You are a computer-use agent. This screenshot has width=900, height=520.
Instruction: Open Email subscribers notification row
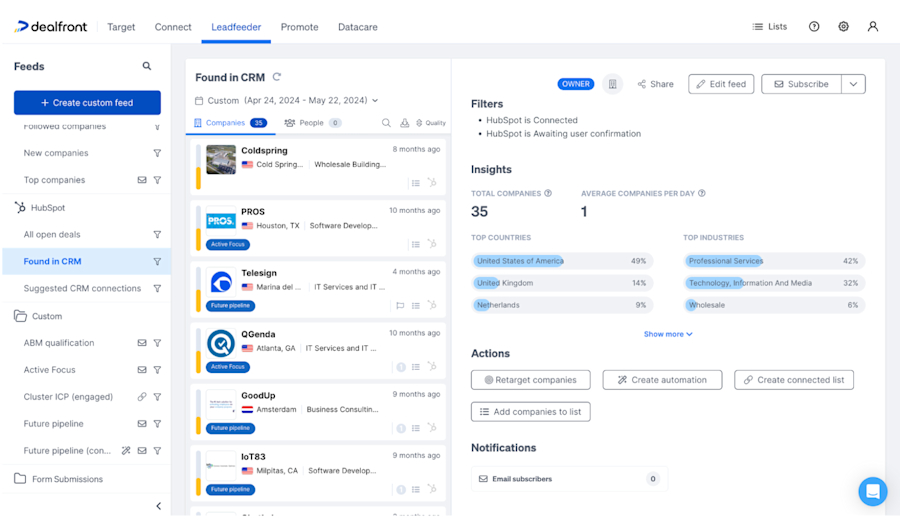point(569,479)
